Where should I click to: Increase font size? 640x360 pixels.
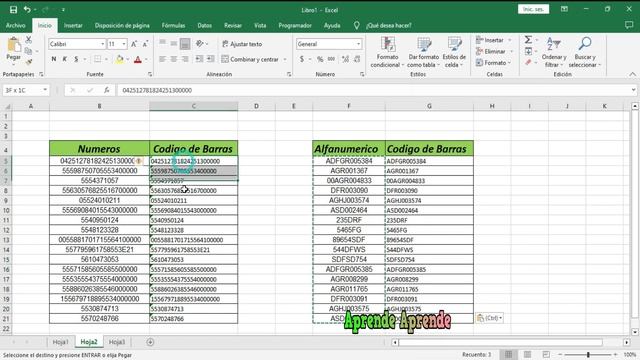(134, 44)
